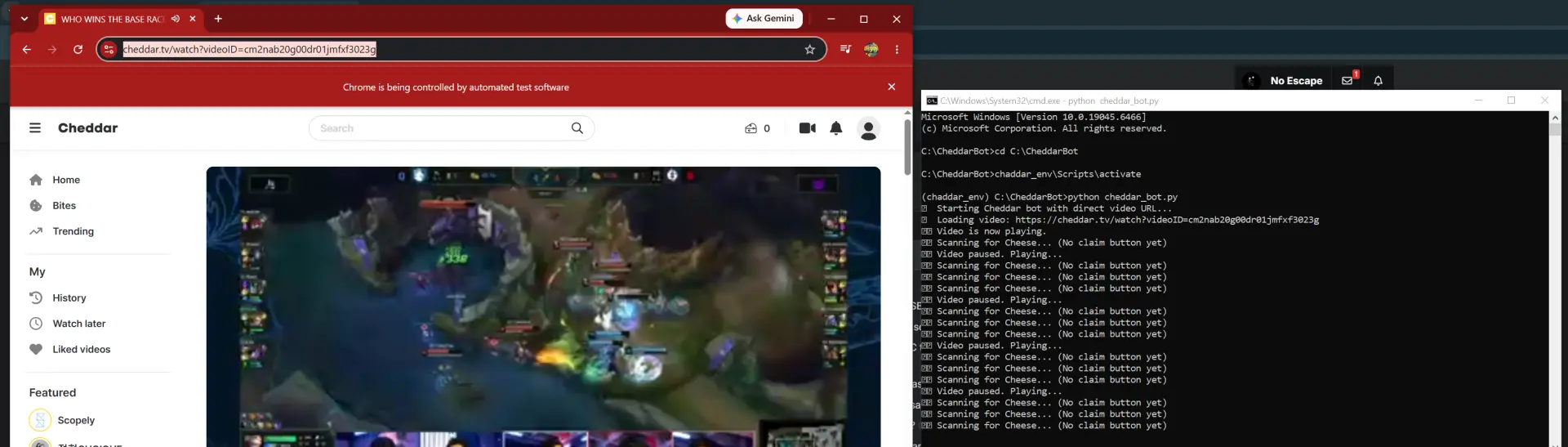Viewport: 1568px width, 447px height.
Task: Click the Scopely channel avatar
Action: click(40, 420)
